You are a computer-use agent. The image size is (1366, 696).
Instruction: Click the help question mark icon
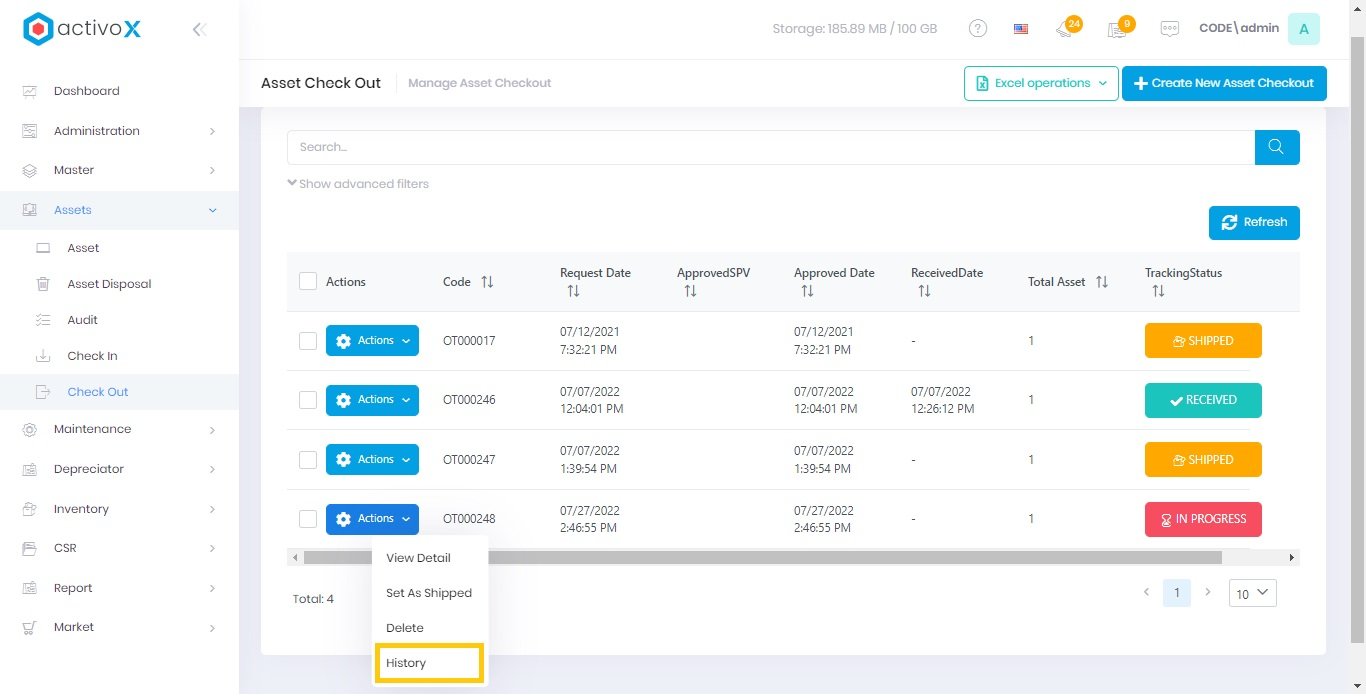pos(978,29)
